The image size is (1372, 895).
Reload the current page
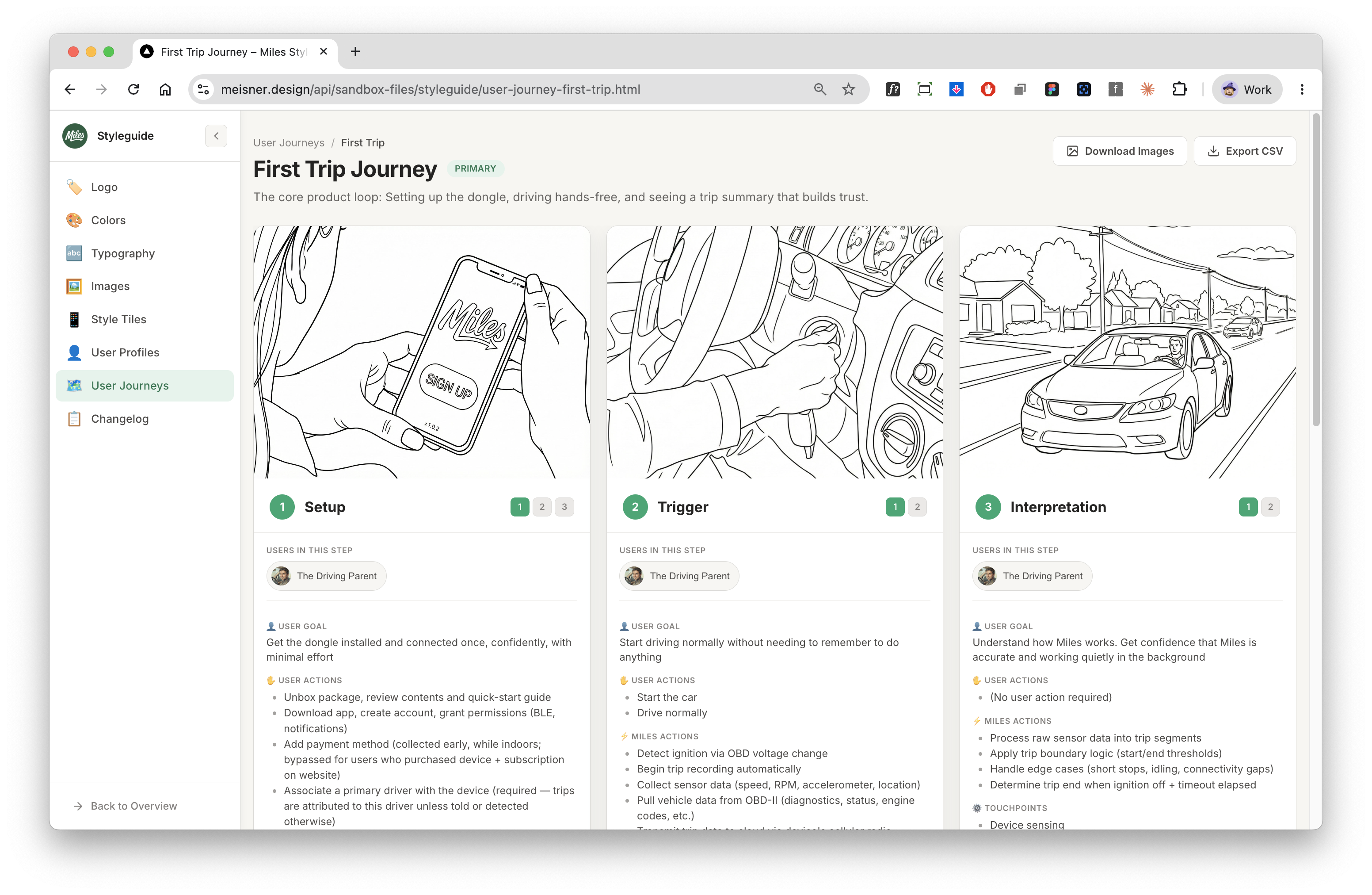click(134, 89)
